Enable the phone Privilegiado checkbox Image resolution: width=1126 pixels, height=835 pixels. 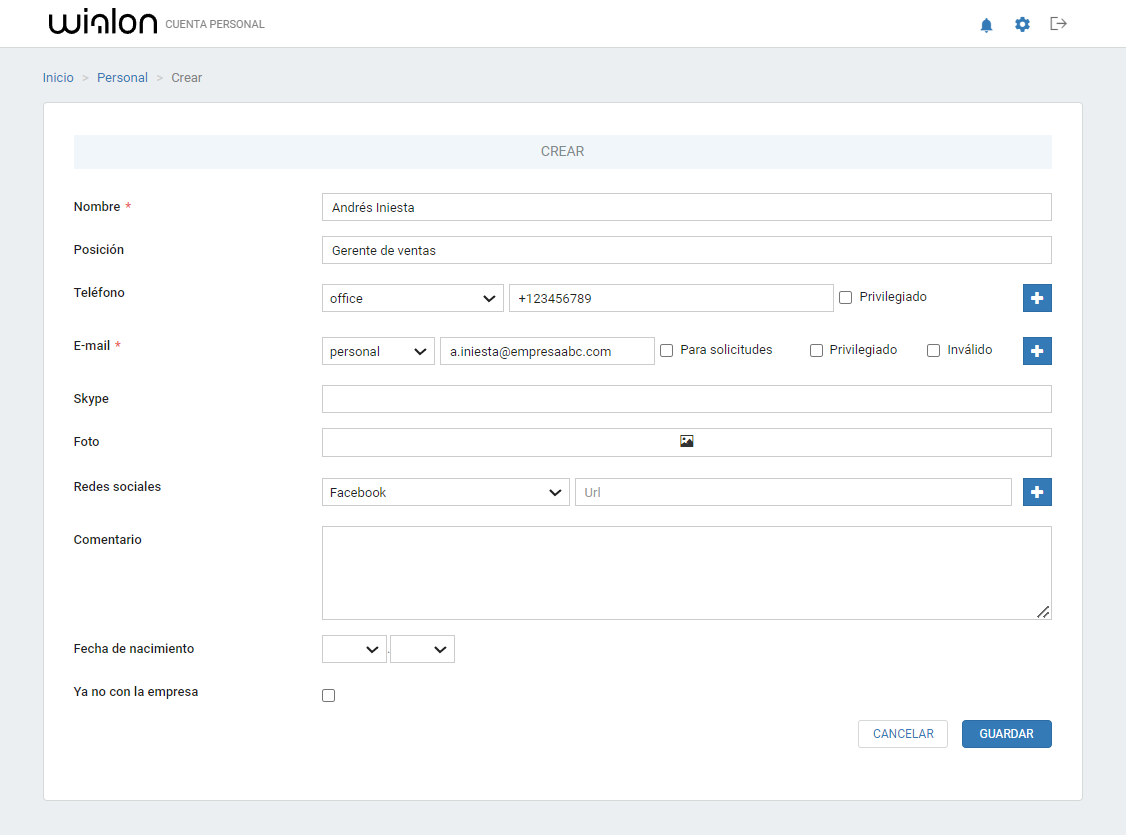click(845, 298)
